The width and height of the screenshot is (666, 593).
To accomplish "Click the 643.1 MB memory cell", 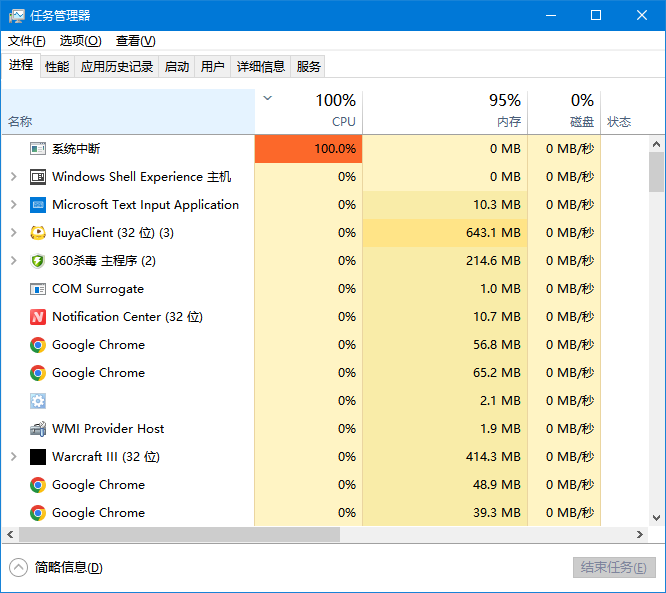I will pyautogui.click(x=445, y=233).
